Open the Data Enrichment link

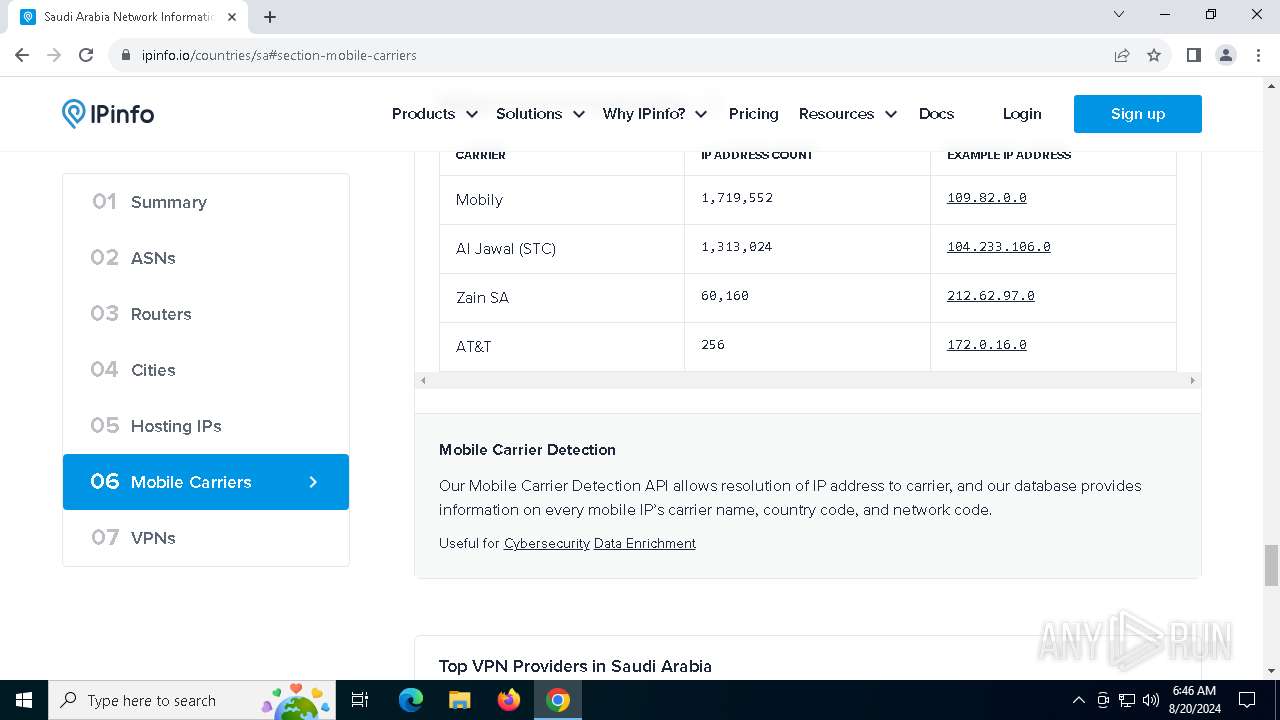coord(645,543)
